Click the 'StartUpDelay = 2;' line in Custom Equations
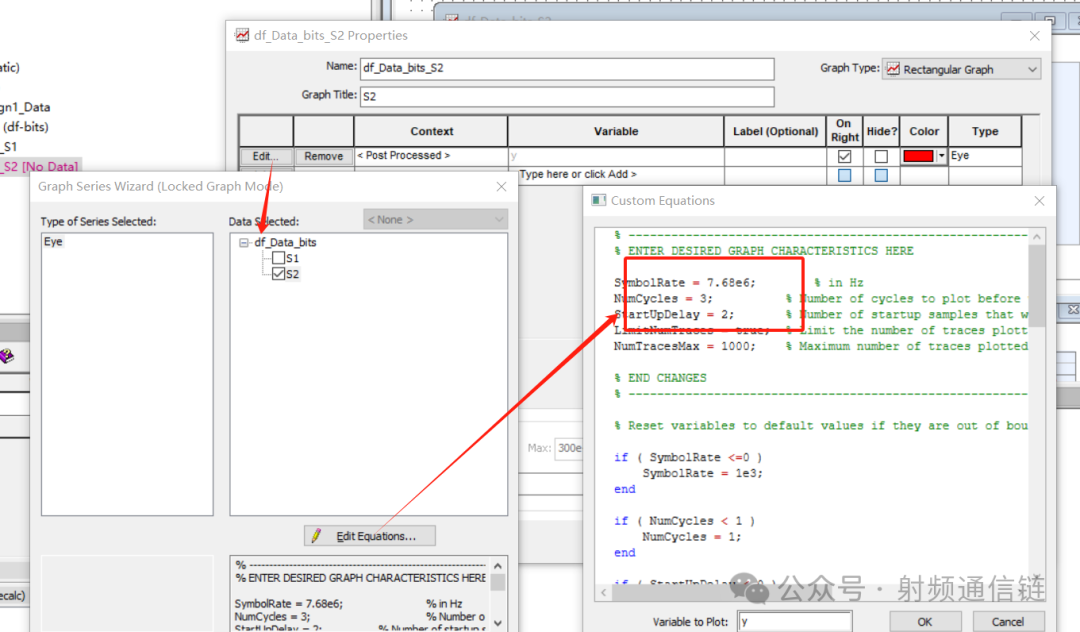This screenshot has width=1080, height=632. [x=674, y=315]
